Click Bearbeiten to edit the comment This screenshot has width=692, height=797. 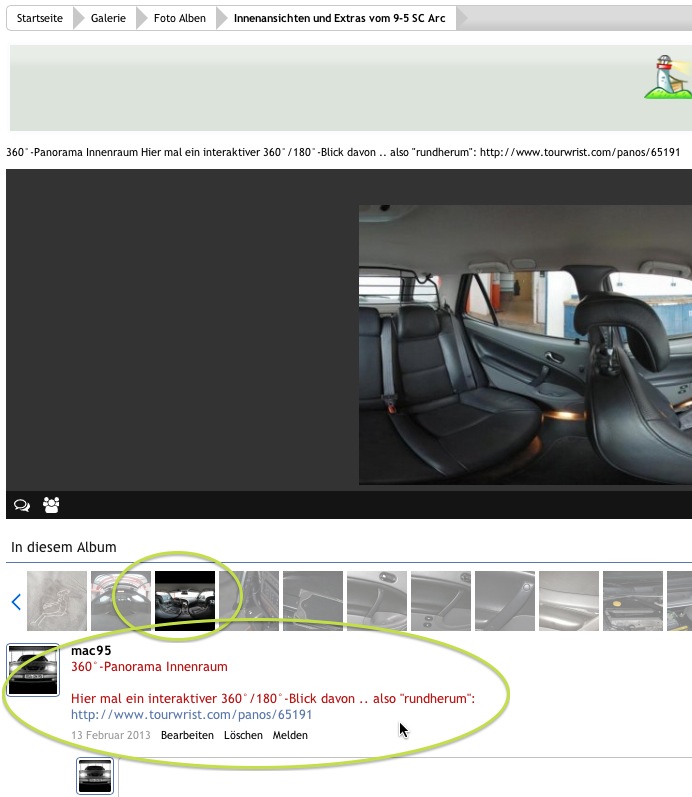(x=187, y=735)
